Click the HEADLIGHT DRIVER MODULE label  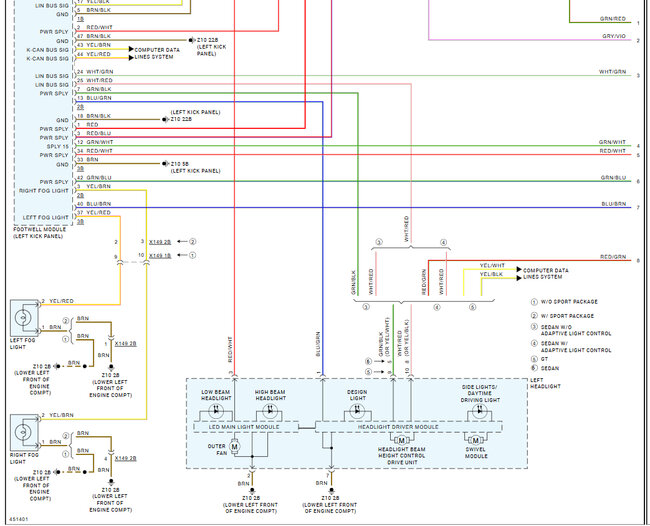click(398, 427)
